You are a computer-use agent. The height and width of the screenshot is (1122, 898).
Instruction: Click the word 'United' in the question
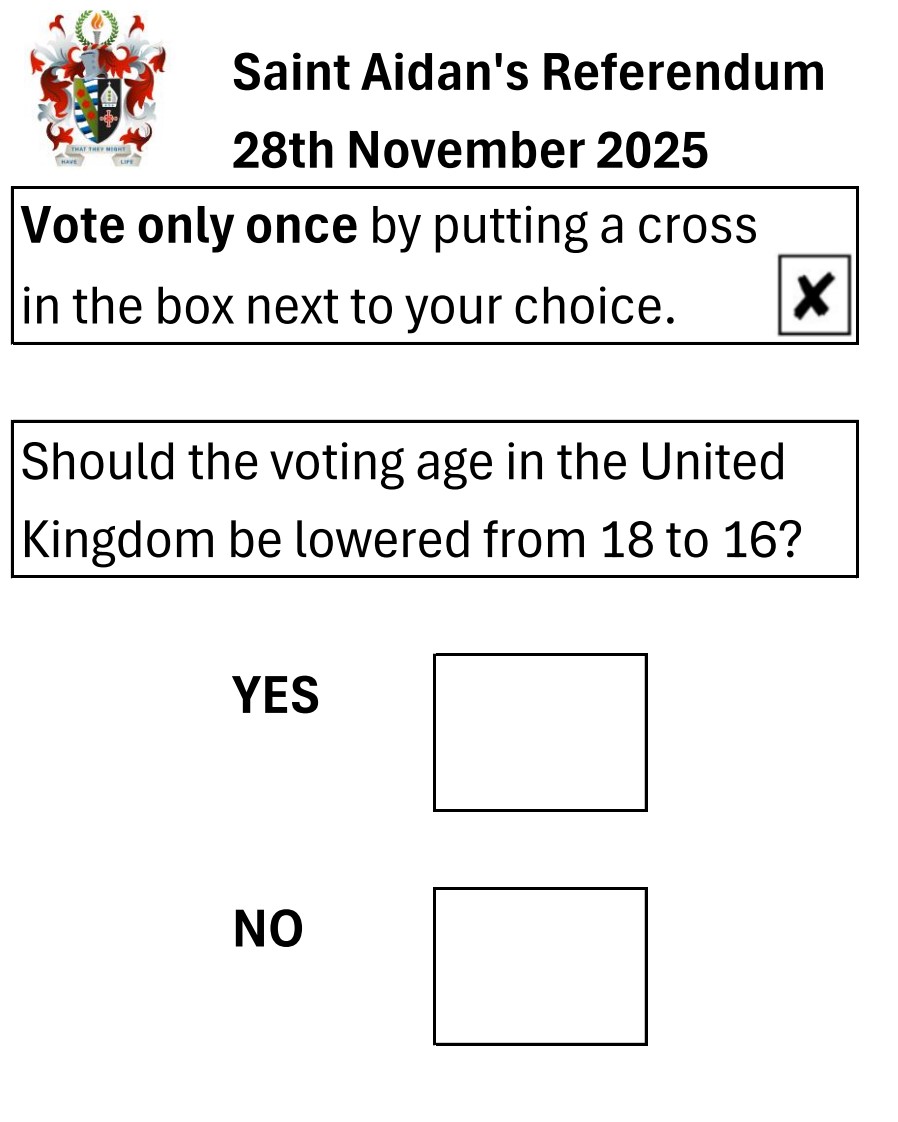[712, 462]
